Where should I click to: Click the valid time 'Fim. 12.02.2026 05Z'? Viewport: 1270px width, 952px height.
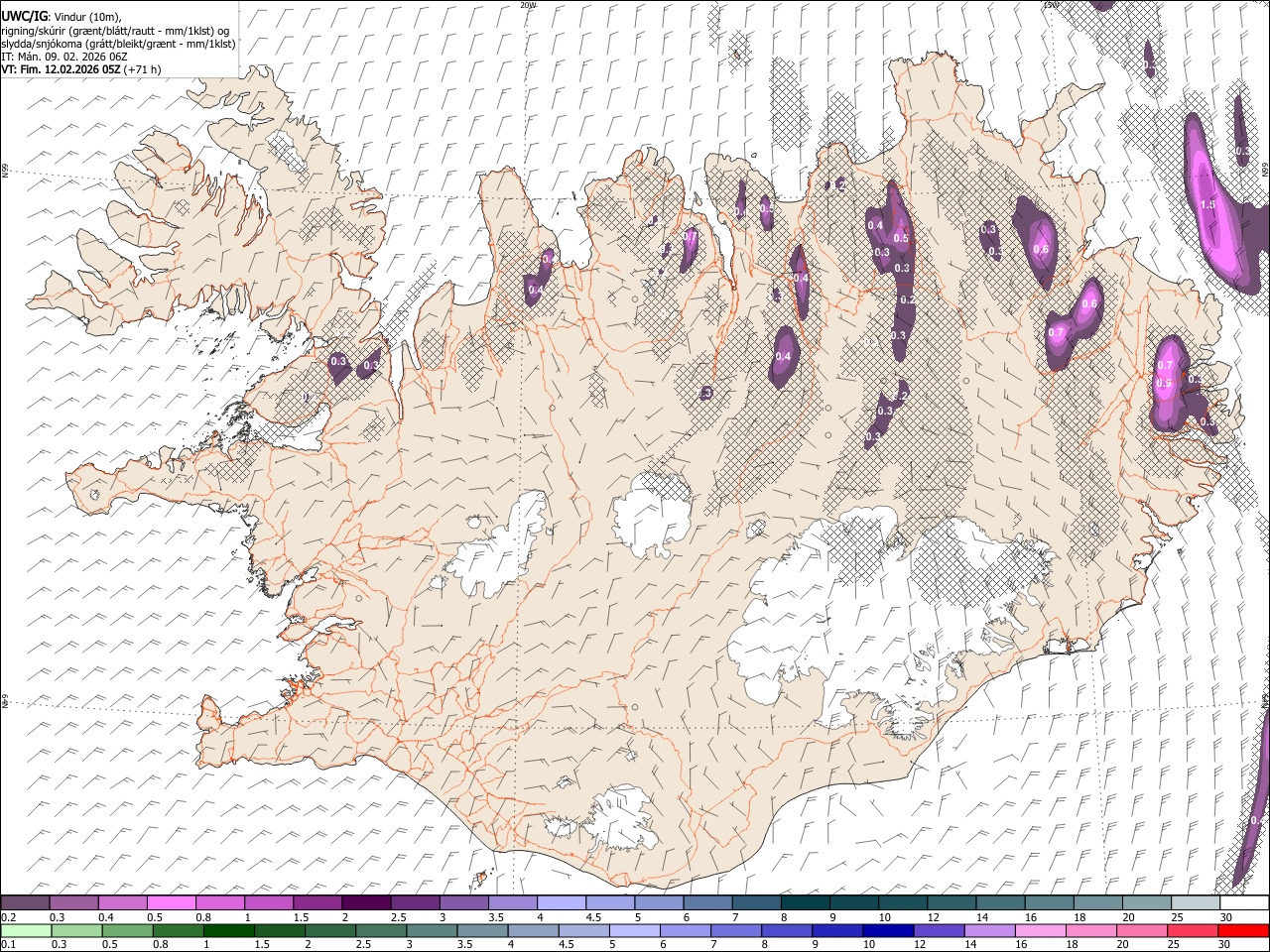69,69
